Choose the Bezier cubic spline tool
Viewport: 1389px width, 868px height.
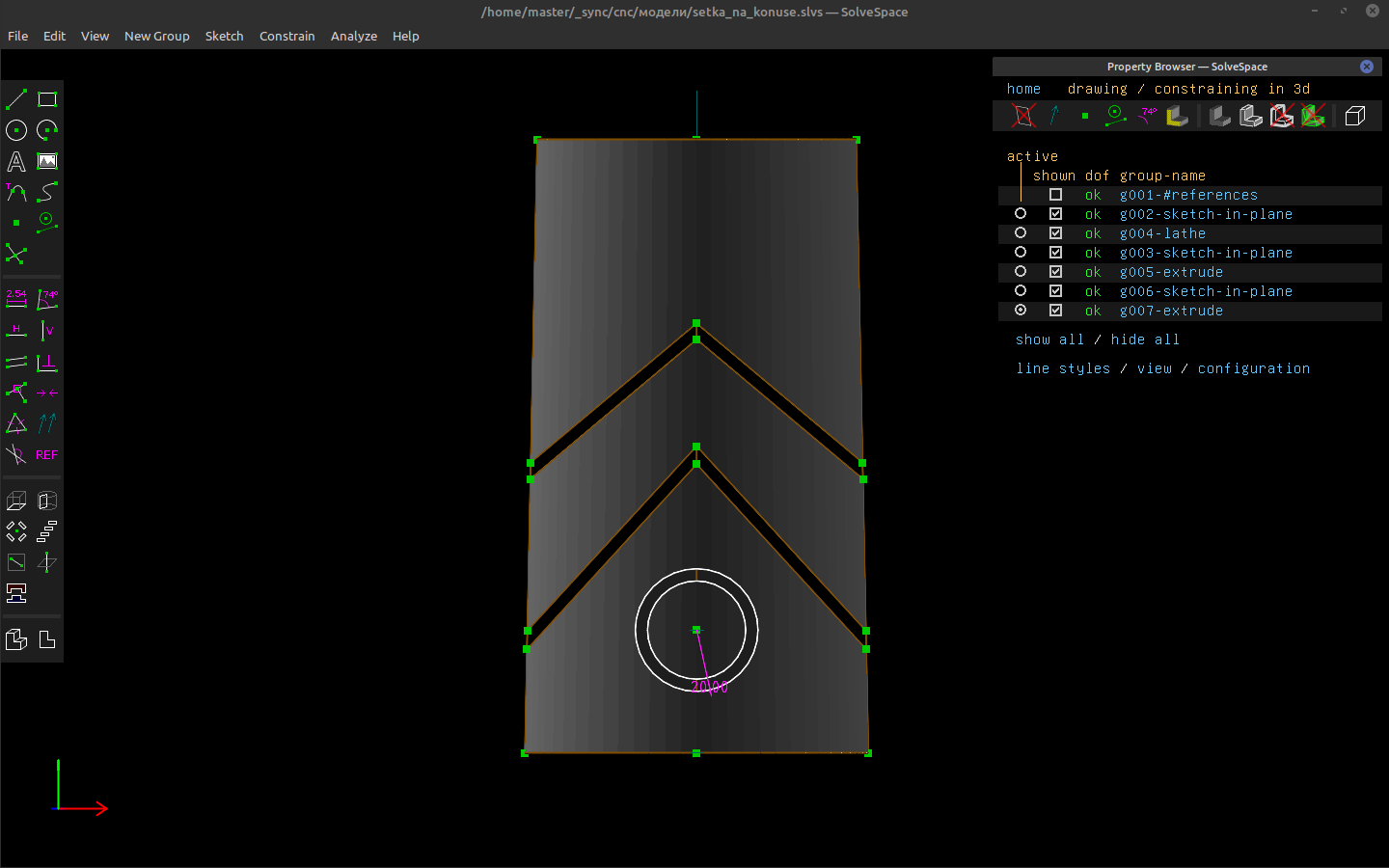pyautogui.click(x=47, y=192)
